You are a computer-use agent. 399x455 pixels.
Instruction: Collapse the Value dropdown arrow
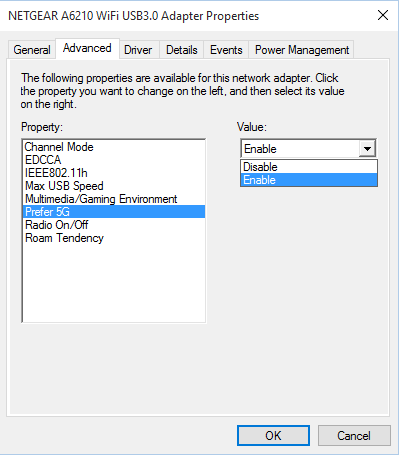(367, 149)
